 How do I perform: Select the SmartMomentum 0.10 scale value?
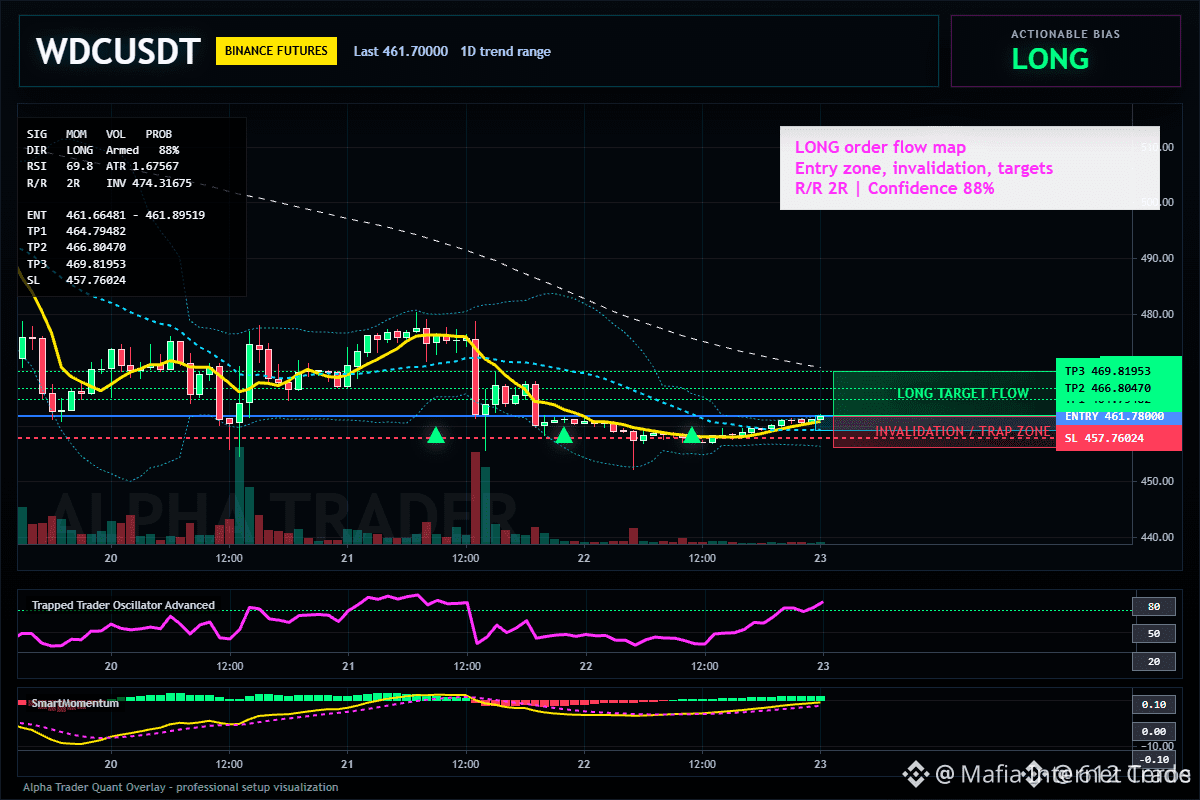point(1153,704)
